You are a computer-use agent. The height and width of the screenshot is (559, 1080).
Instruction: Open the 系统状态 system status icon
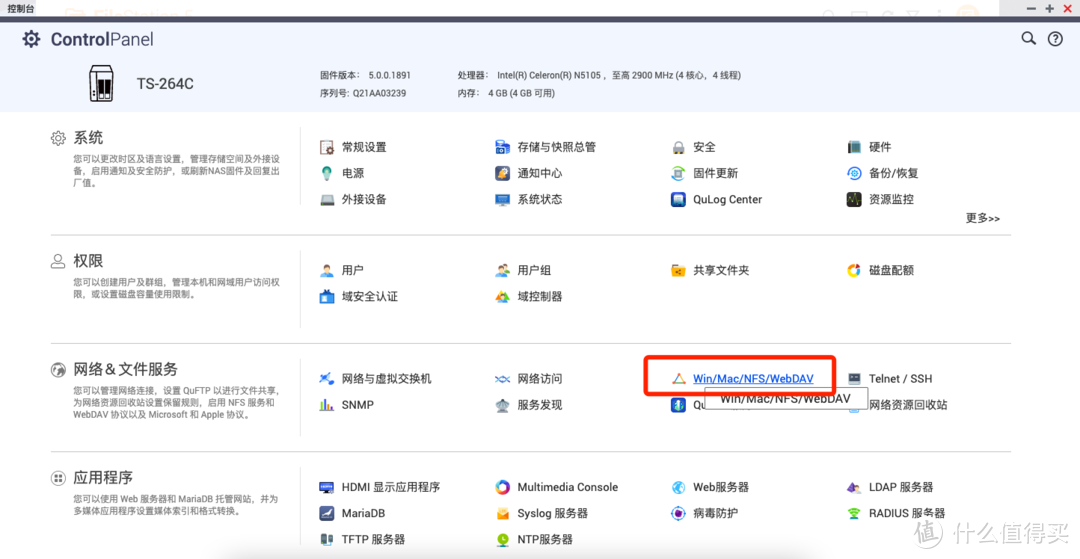(502, 200)
